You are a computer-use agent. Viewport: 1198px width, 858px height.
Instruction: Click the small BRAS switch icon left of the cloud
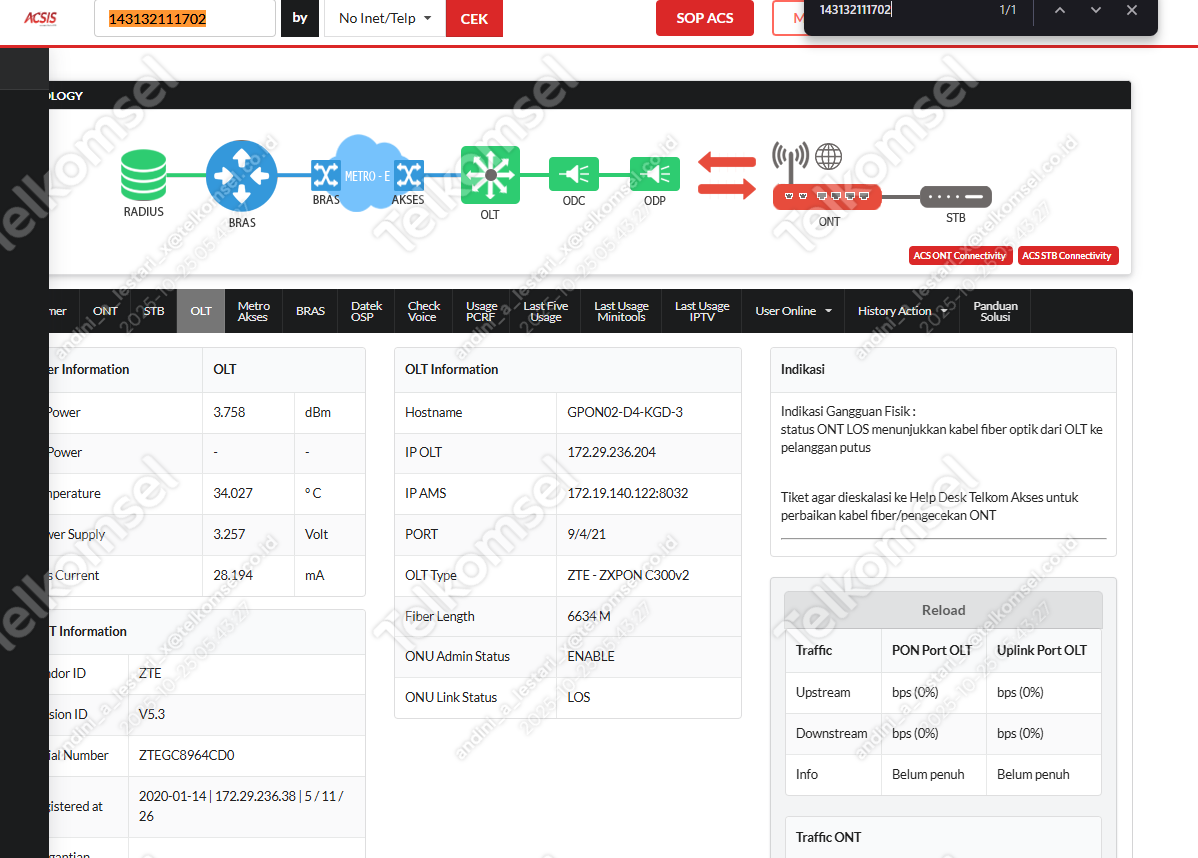[x=325, y=175]
